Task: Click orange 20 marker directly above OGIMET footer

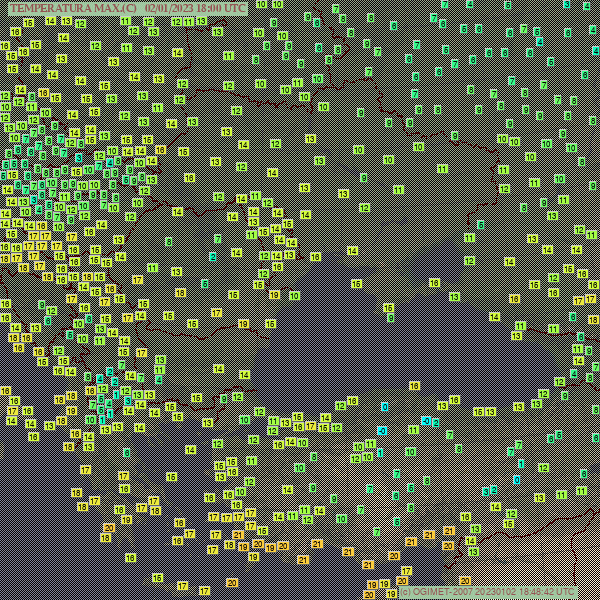Action: [464, 580]
